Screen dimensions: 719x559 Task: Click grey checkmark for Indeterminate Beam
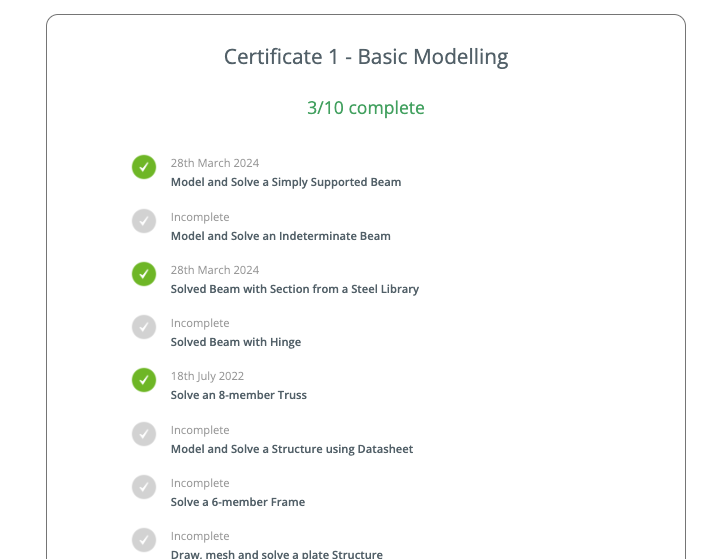[144, 221]
